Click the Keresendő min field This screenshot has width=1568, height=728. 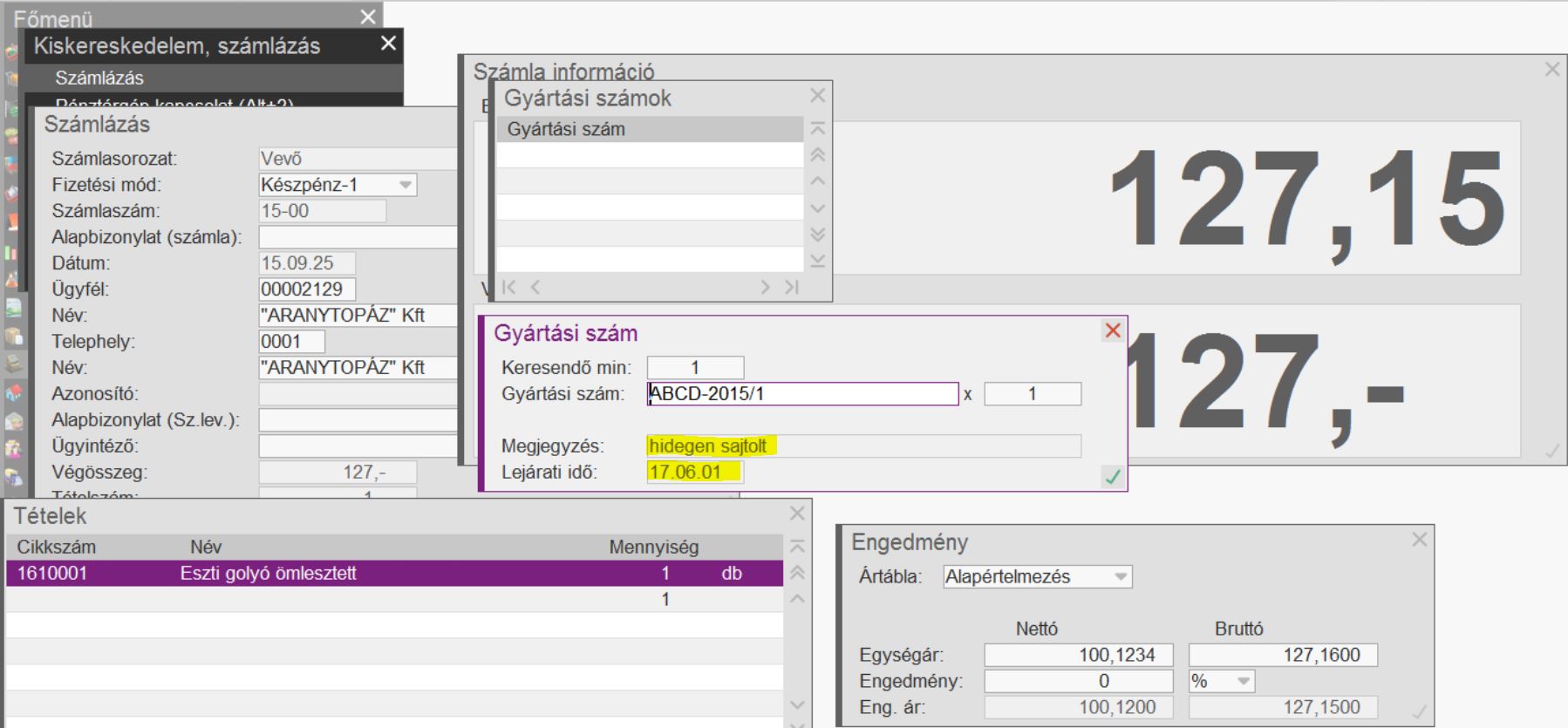coord(695,367)
